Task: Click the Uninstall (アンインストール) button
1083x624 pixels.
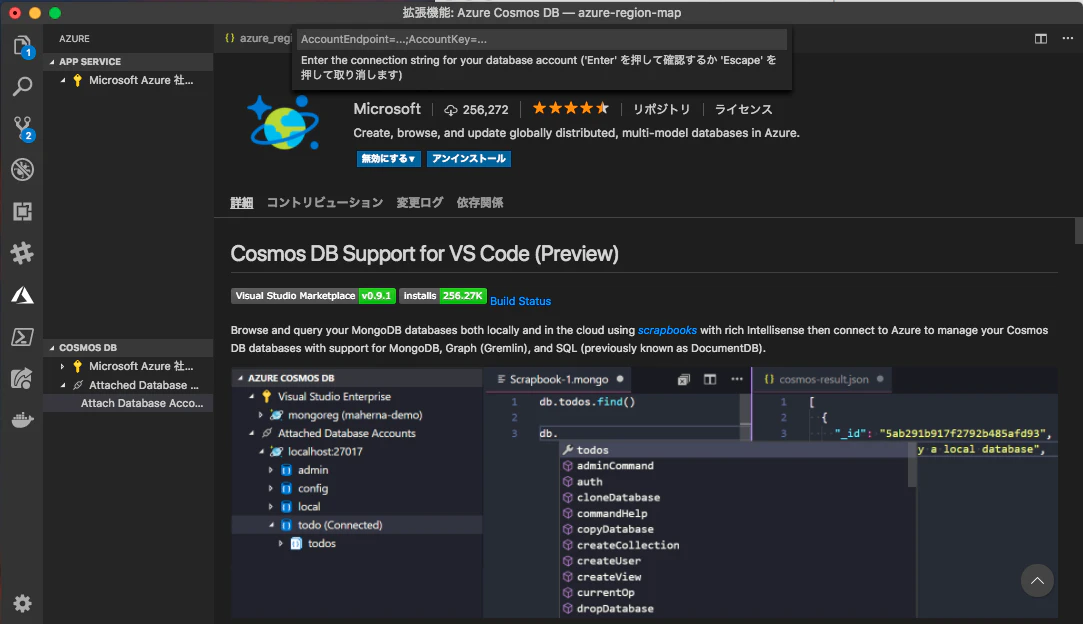Action: pyautogui.click(x=469, y=158)
